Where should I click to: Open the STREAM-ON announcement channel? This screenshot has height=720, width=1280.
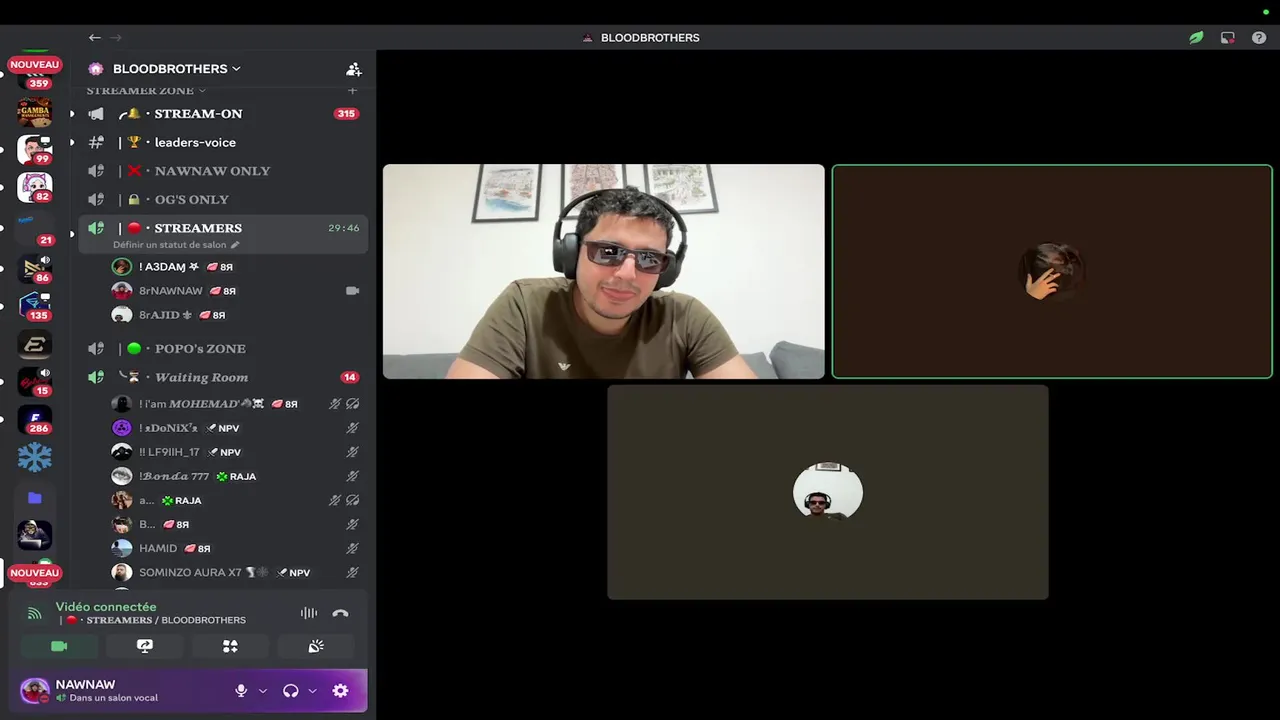point(223,113)
